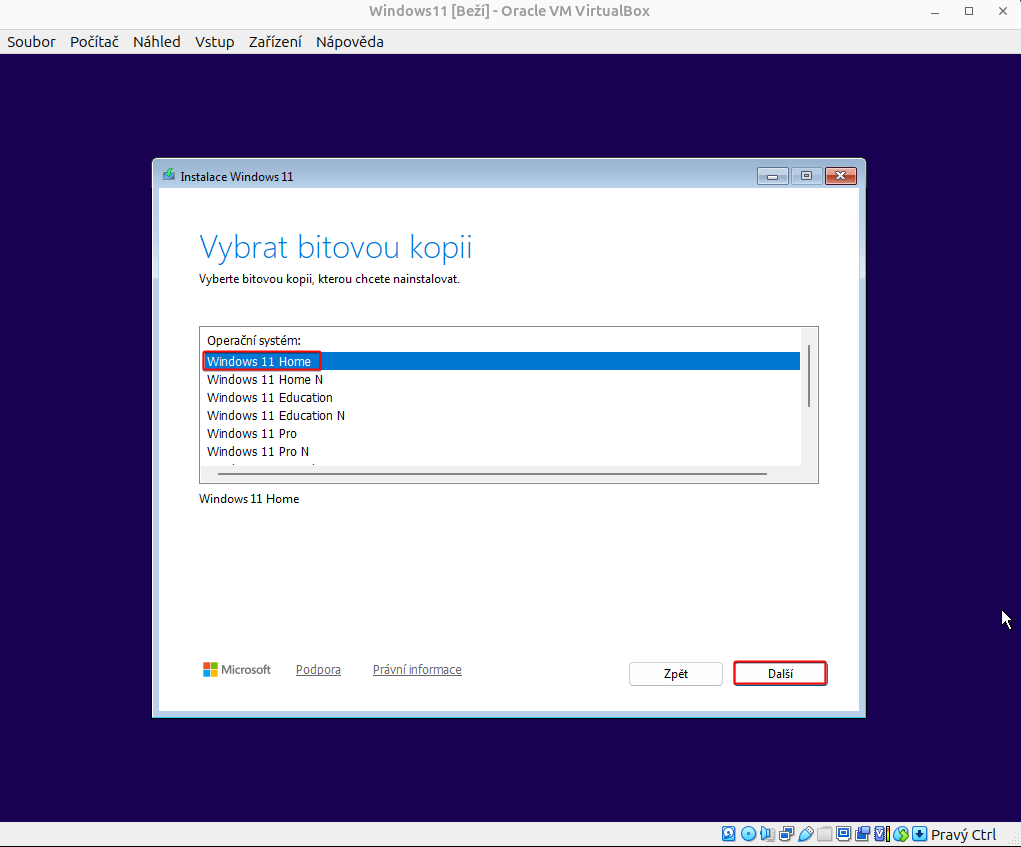Open the USB devices status icon
This screenshot has width=1021, height=847.
[x=805, y=834]
